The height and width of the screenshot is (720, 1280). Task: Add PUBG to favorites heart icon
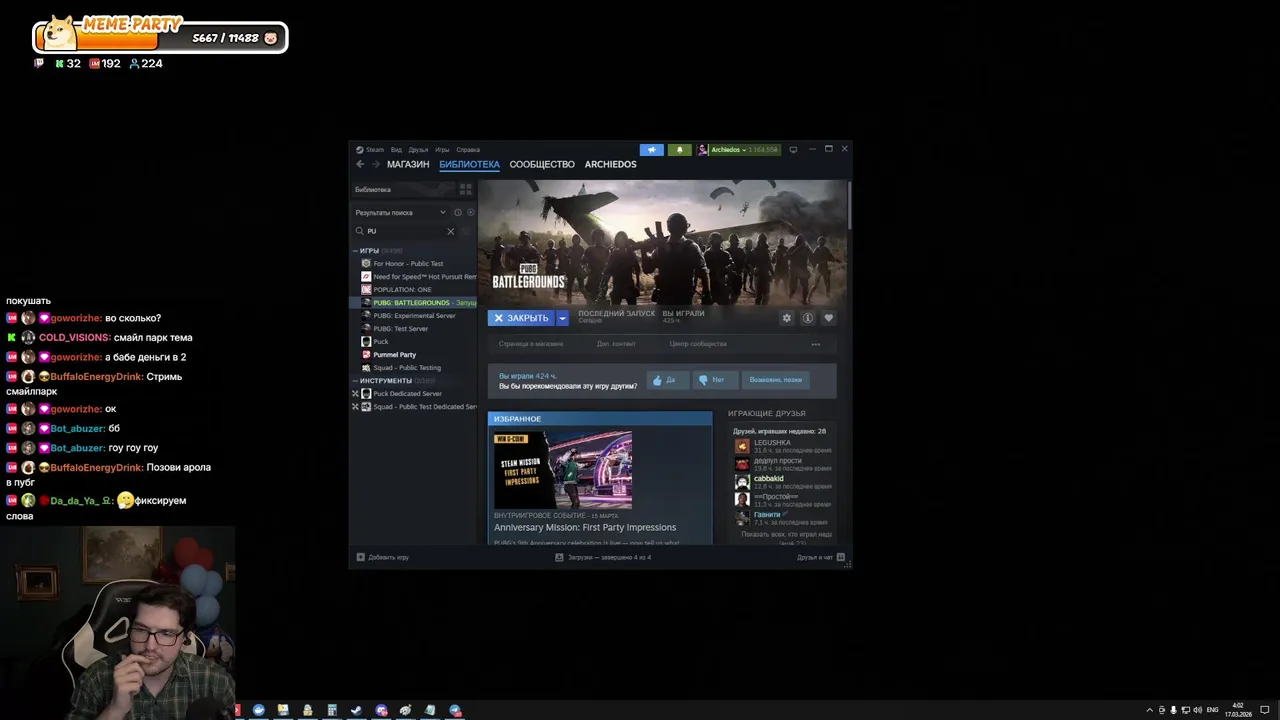(x=828, y=318)
